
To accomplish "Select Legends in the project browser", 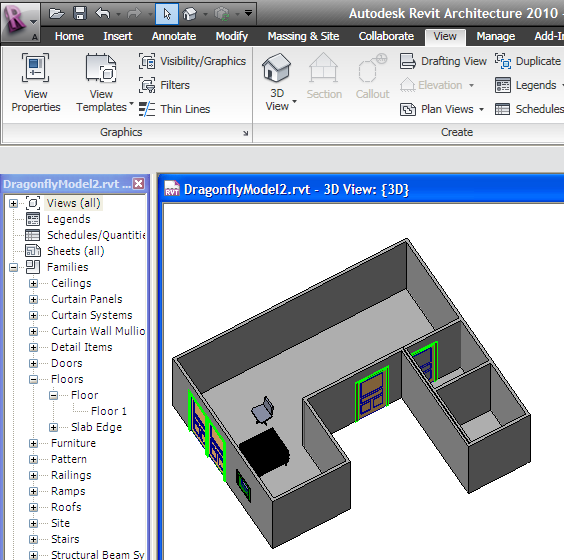I will pyautogui.click(x=68, y=219).
